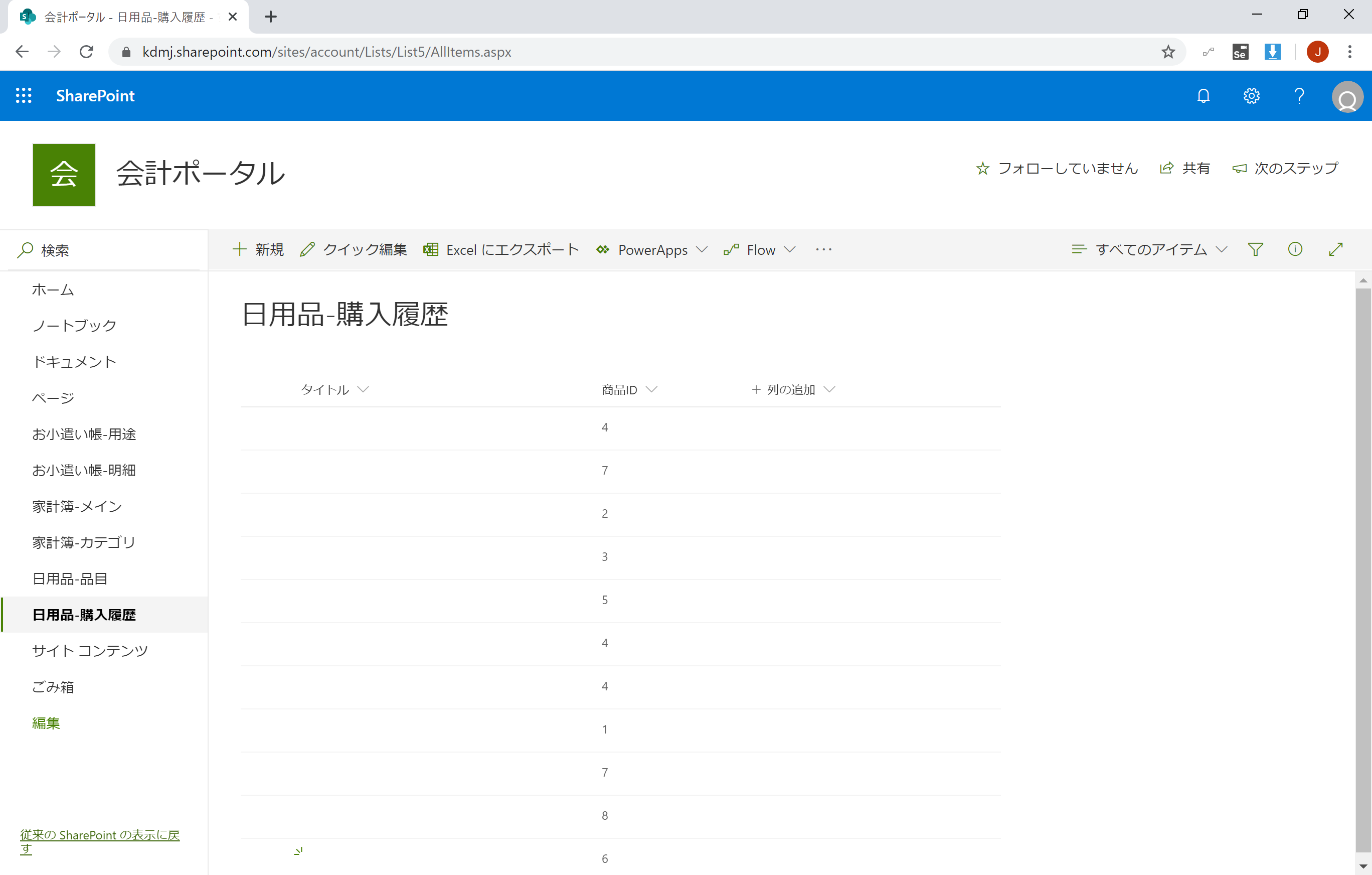Image resolution: width=1372 pixels, height=875 pixels.
Task: Open the filter pane funnel icon
Action: click(1255, 250)
